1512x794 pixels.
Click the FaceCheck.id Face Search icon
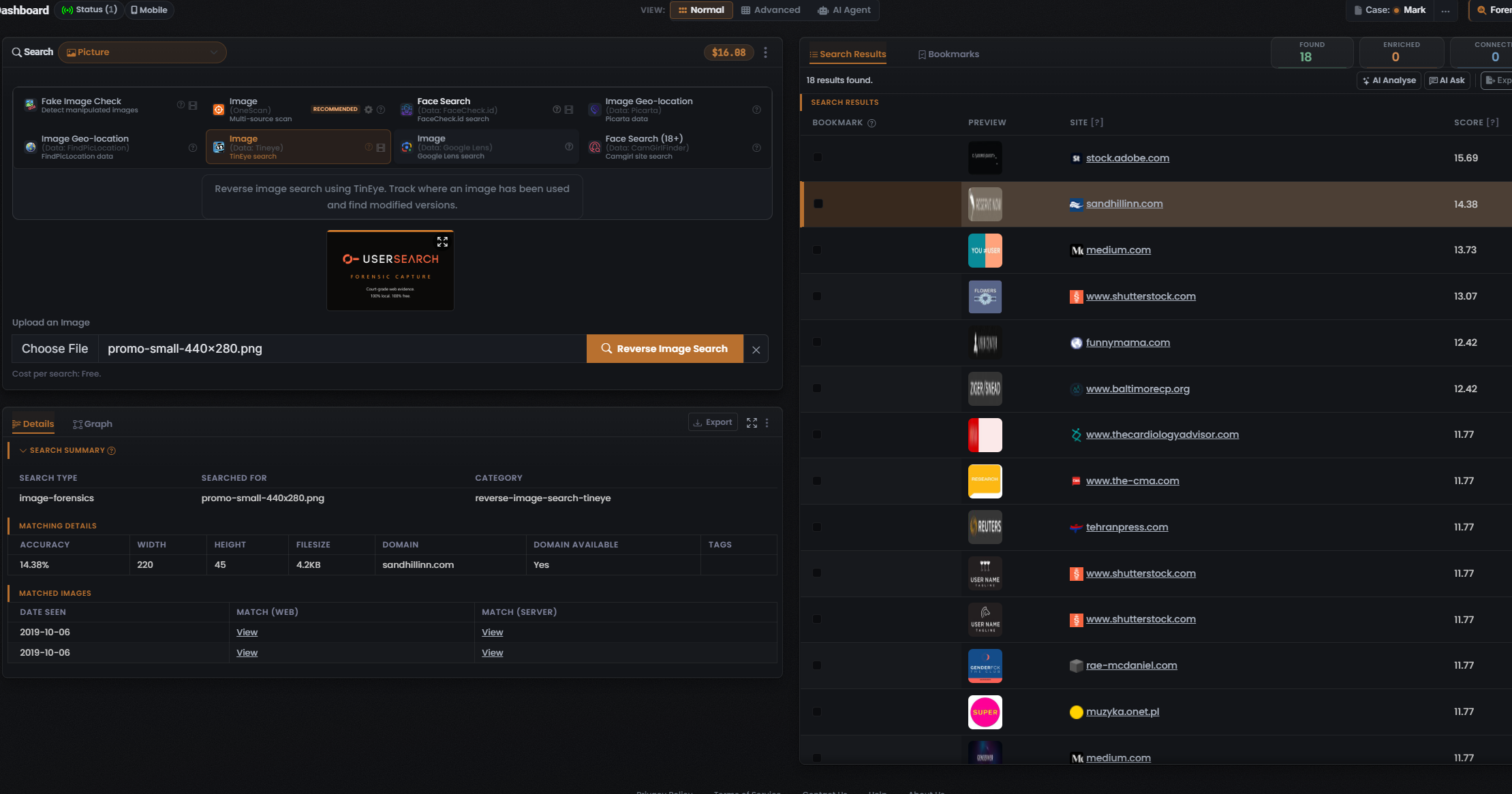(x=407, y=110)
